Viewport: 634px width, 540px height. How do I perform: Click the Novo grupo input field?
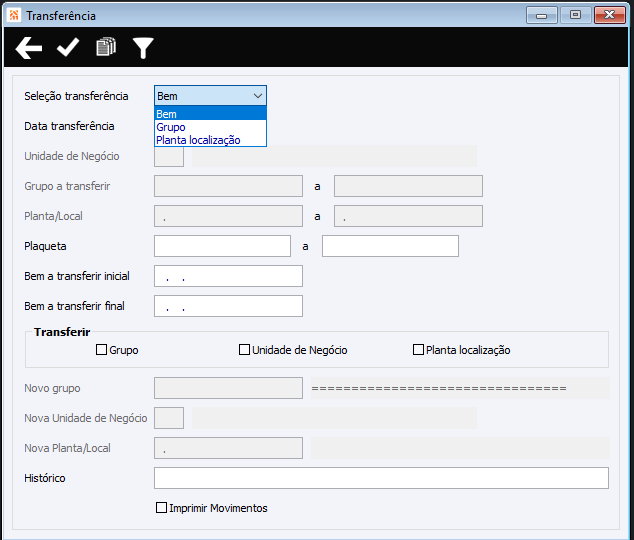click(228, 388)
